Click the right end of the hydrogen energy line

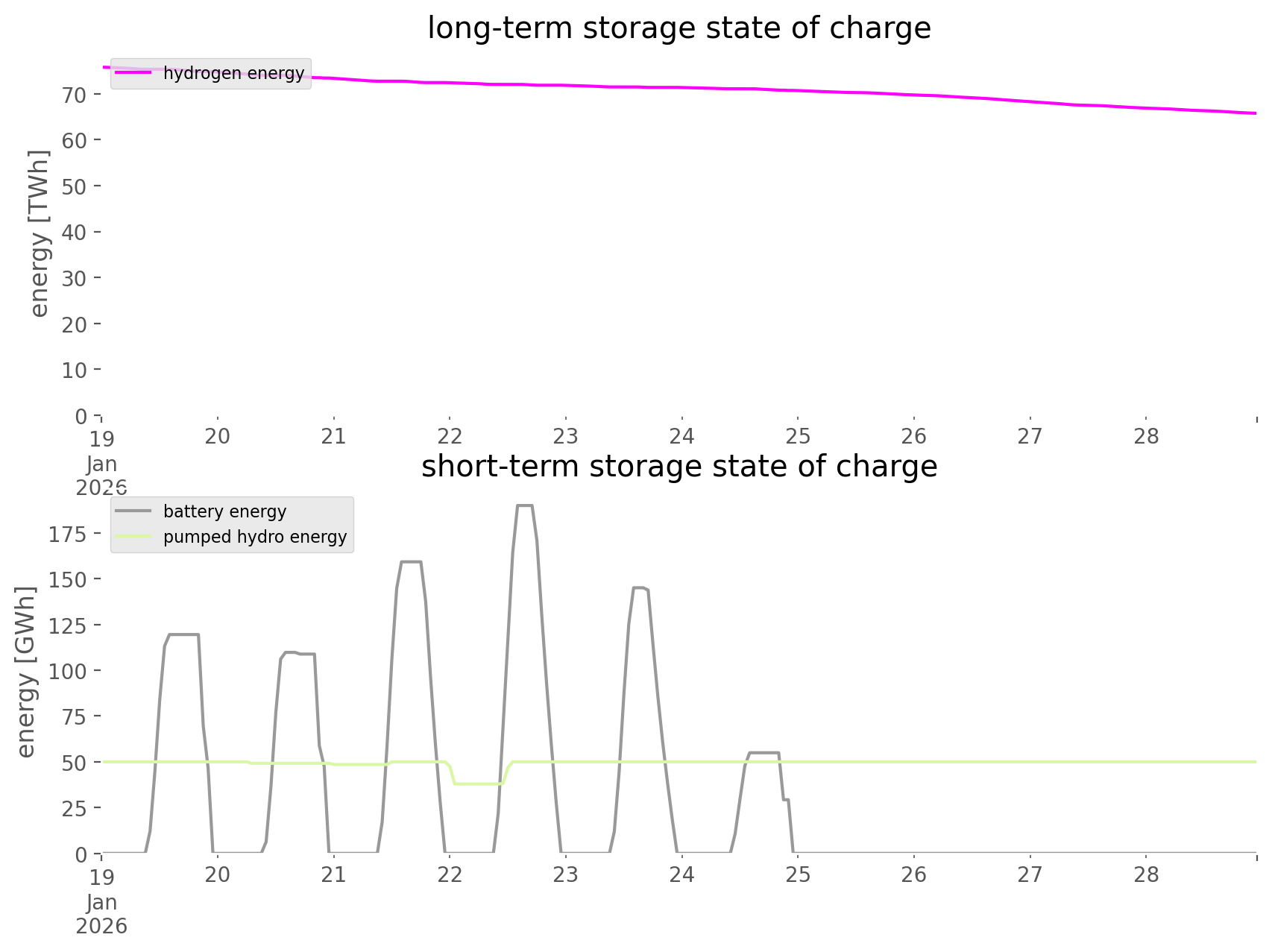click(1254, 113)
